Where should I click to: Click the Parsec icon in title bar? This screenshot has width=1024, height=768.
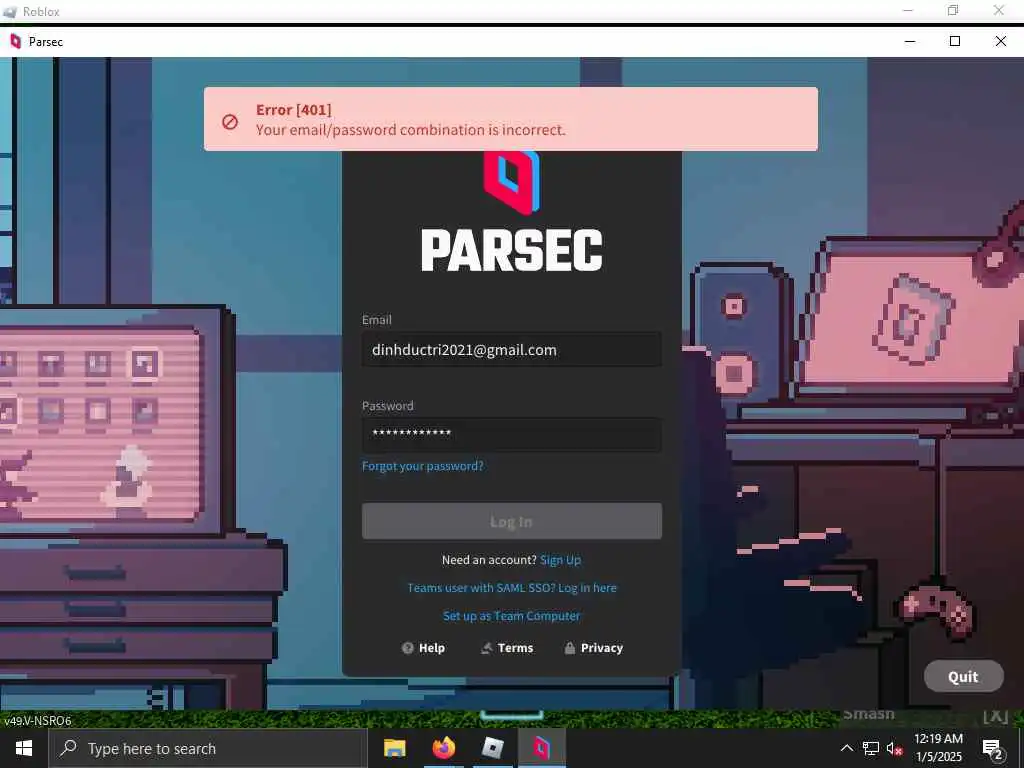[x=16, y=42]
